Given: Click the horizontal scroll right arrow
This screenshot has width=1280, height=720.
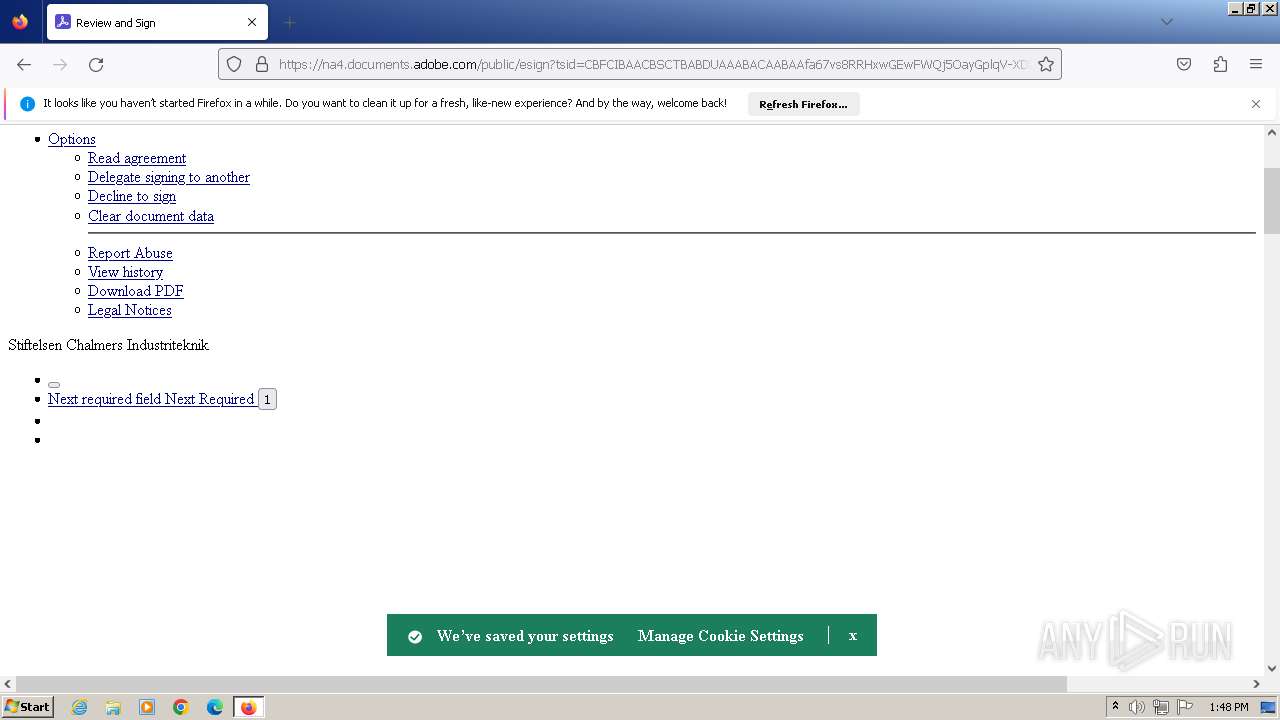Looking at the screenshot, I should point(1256,684).
